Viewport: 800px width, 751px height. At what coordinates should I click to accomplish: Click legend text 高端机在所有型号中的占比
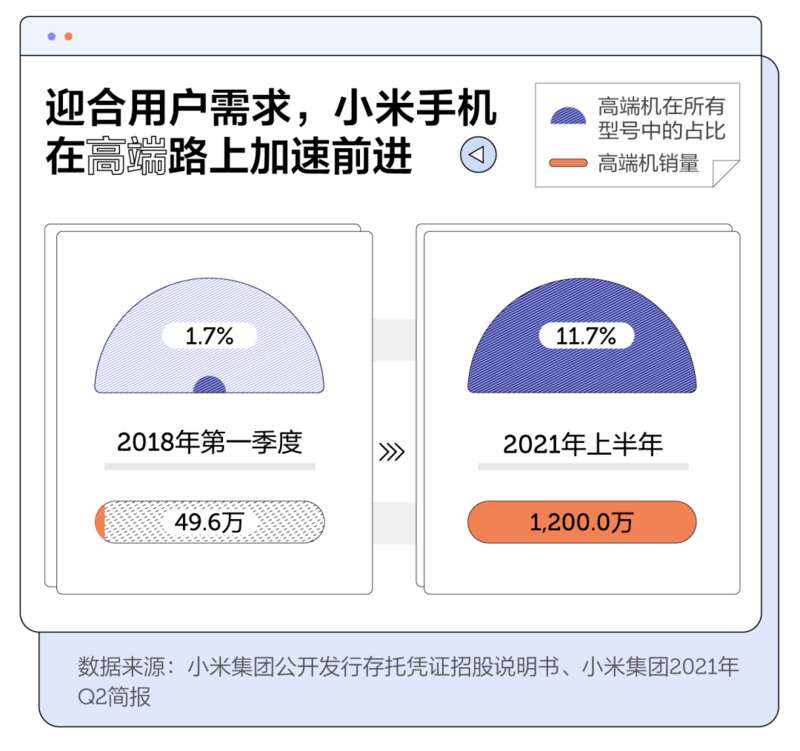[x=661, y=118]
